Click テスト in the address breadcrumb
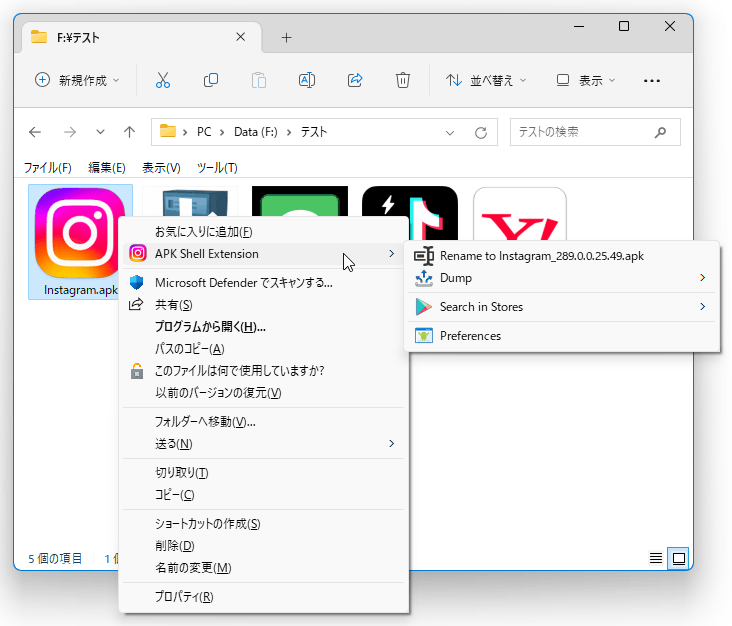The width and height of the screenshot is (732, 626). (x=314, y=132)
